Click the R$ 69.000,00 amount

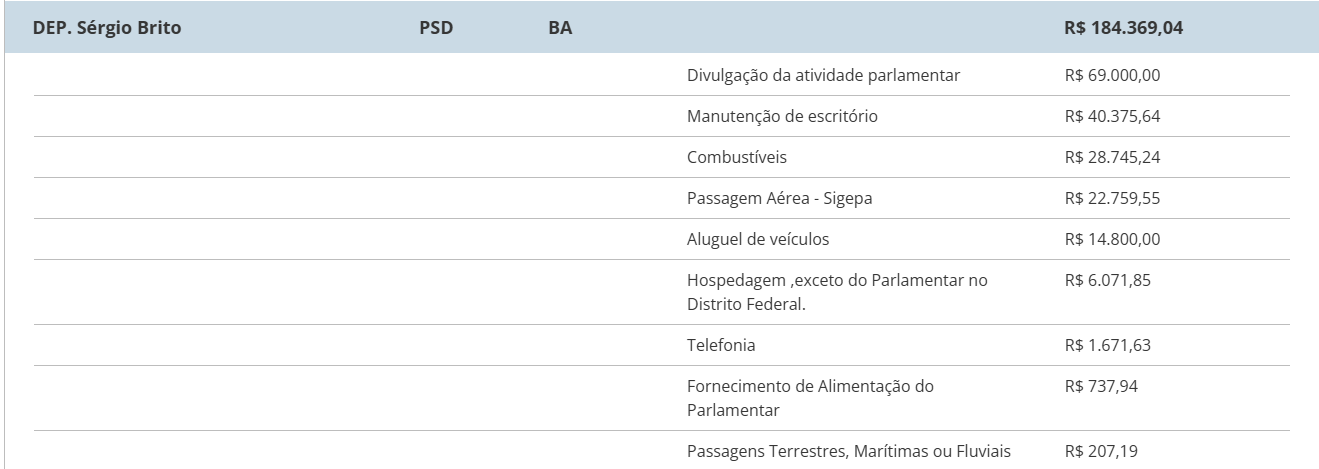coord(1113,75)
